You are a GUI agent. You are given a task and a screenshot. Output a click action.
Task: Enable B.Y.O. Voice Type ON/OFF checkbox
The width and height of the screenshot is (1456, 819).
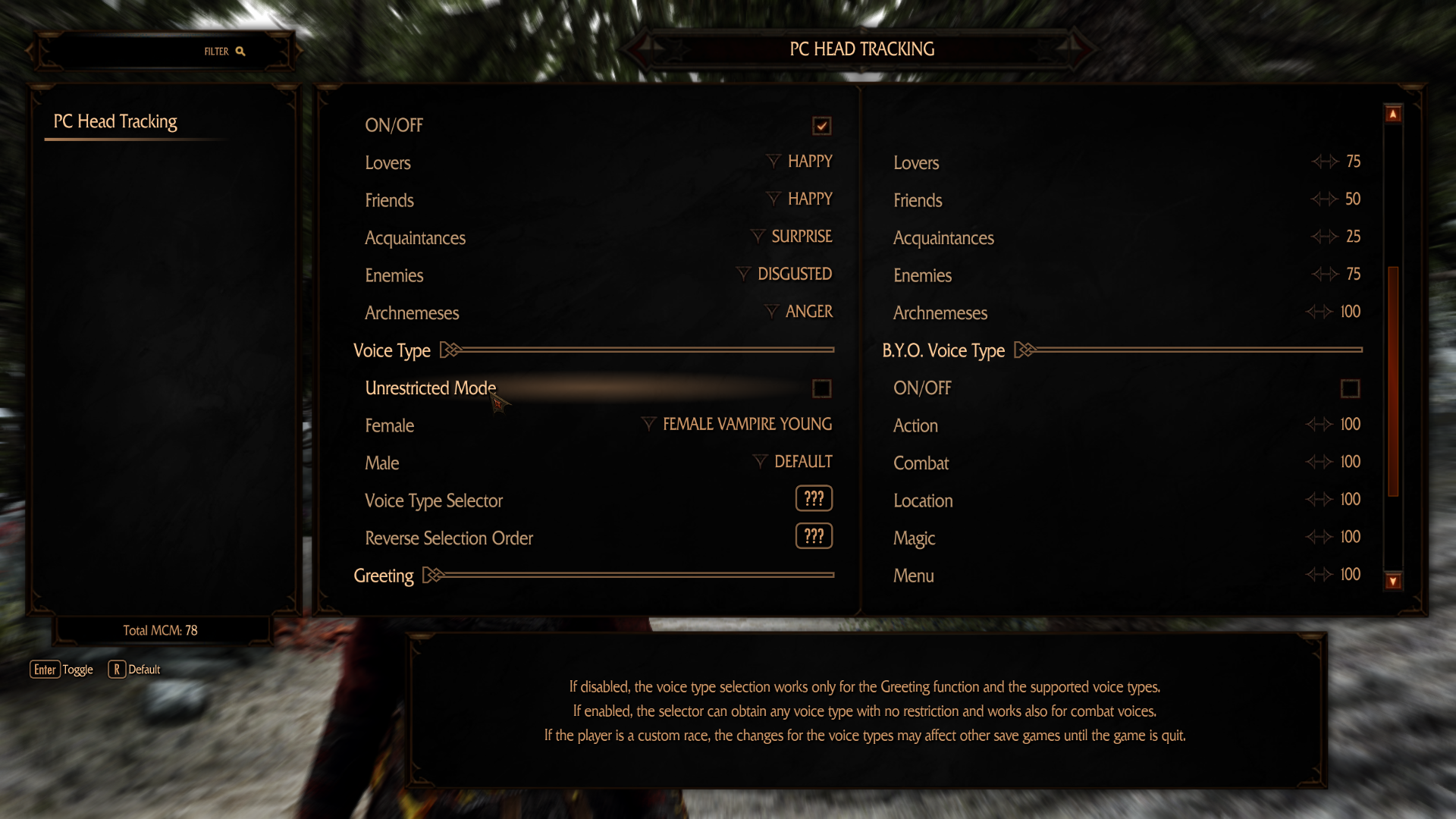[1350, 387]
